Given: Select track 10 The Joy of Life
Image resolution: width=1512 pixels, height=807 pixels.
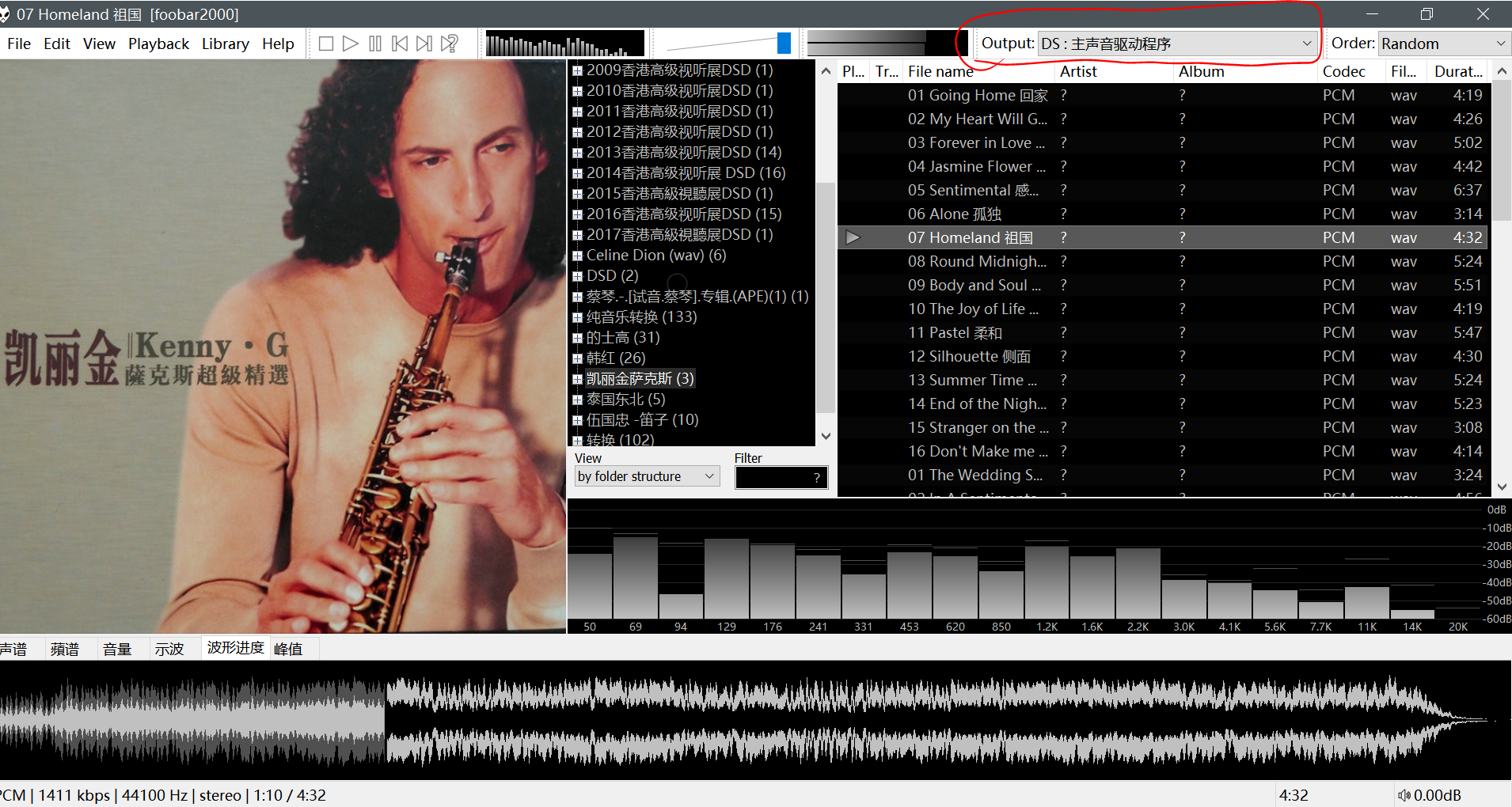Looking at the screenshot, I should 973,309.
